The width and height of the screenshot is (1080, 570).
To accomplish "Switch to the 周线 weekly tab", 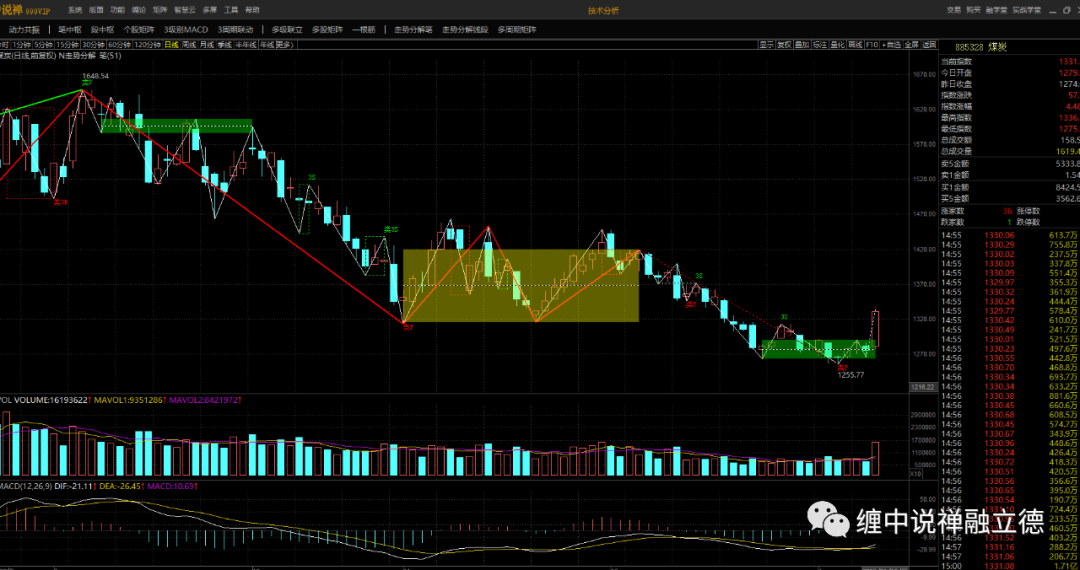I will tap(189, 45).
